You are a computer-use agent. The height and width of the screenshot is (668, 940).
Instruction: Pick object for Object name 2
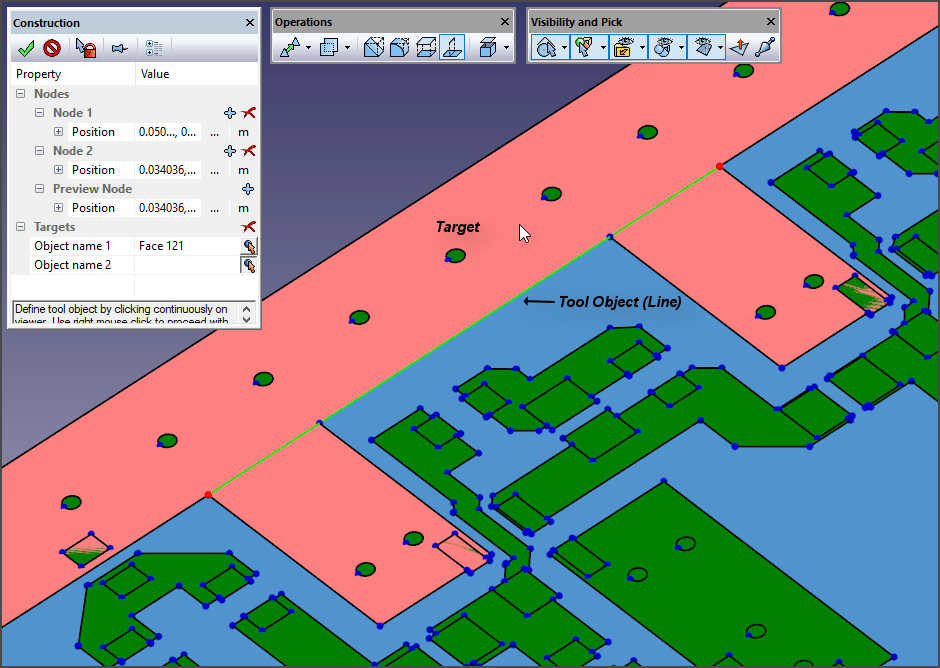click(x=248, y=265)
